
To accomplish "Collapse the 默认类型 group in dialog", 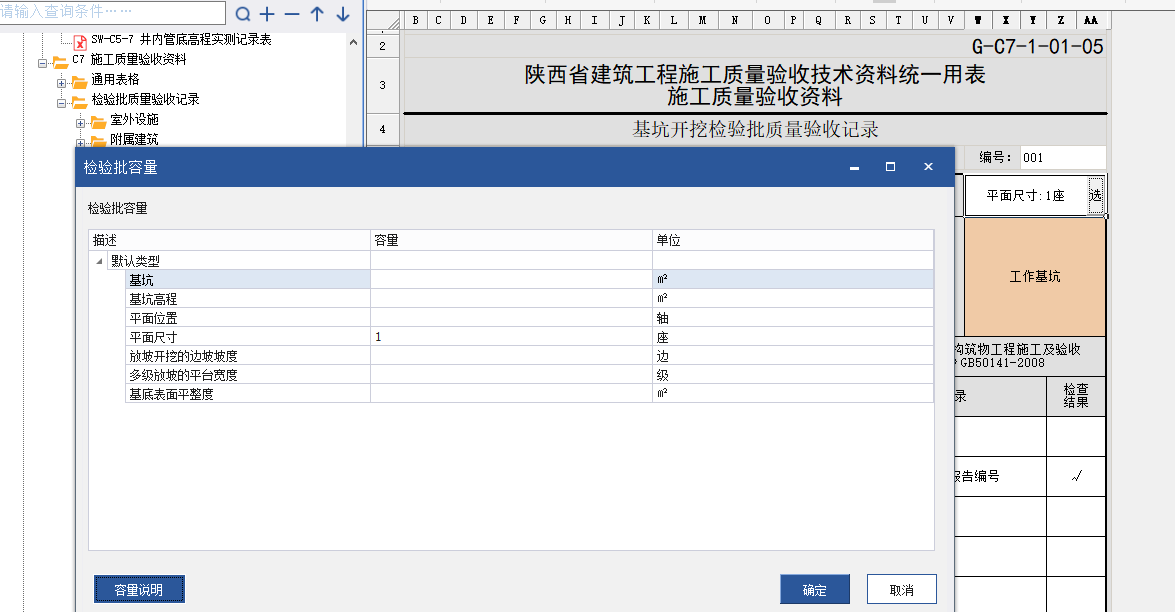I will [x=100, y=261].
